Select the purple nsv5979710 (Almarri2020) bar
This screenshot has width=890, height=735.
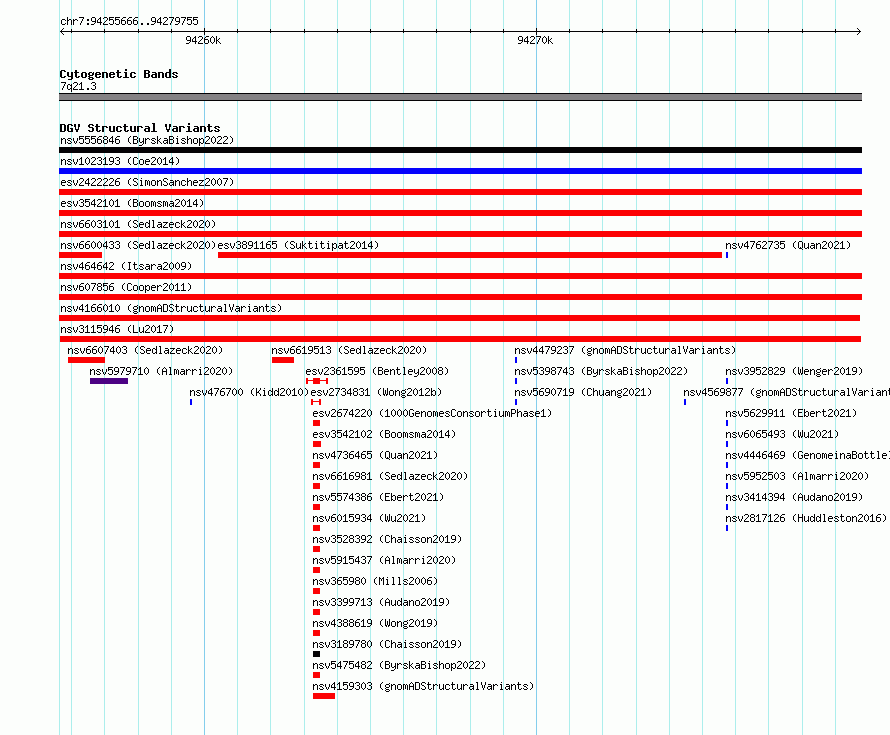[109, 381]
